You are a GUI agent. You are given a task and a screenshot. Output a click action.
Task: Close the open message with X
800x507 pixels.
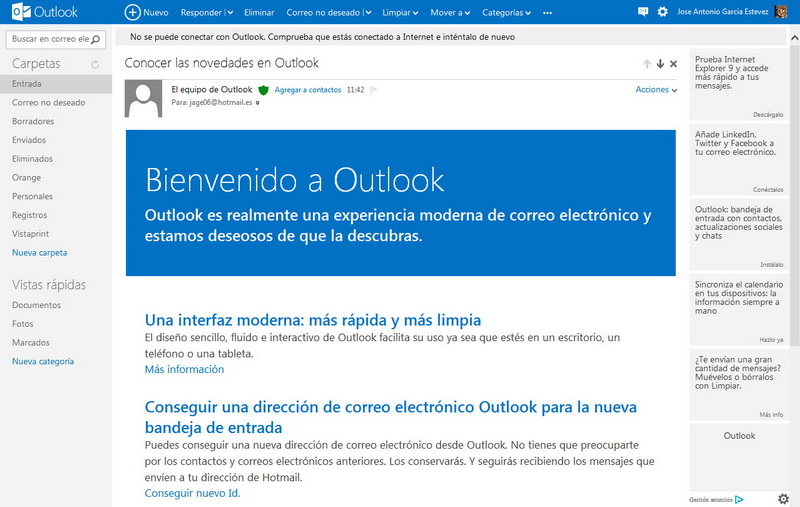point(673,64)
